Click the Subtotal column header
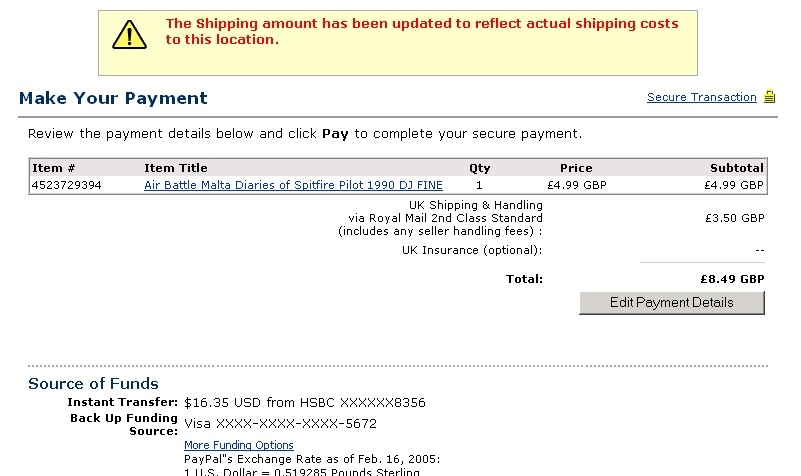This screenshot has width=801, height=476. pos(736,168)
